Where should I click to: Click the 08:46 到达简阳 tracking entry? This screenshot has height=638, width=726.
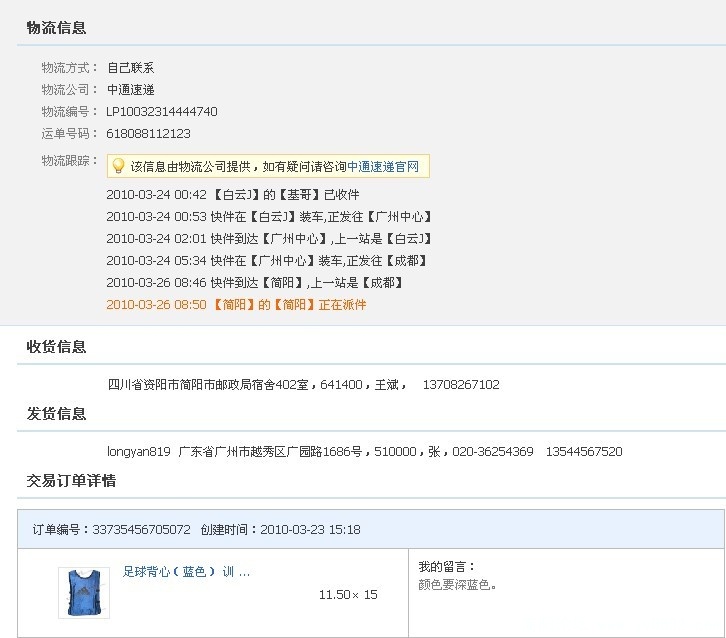tap(255, 282)
